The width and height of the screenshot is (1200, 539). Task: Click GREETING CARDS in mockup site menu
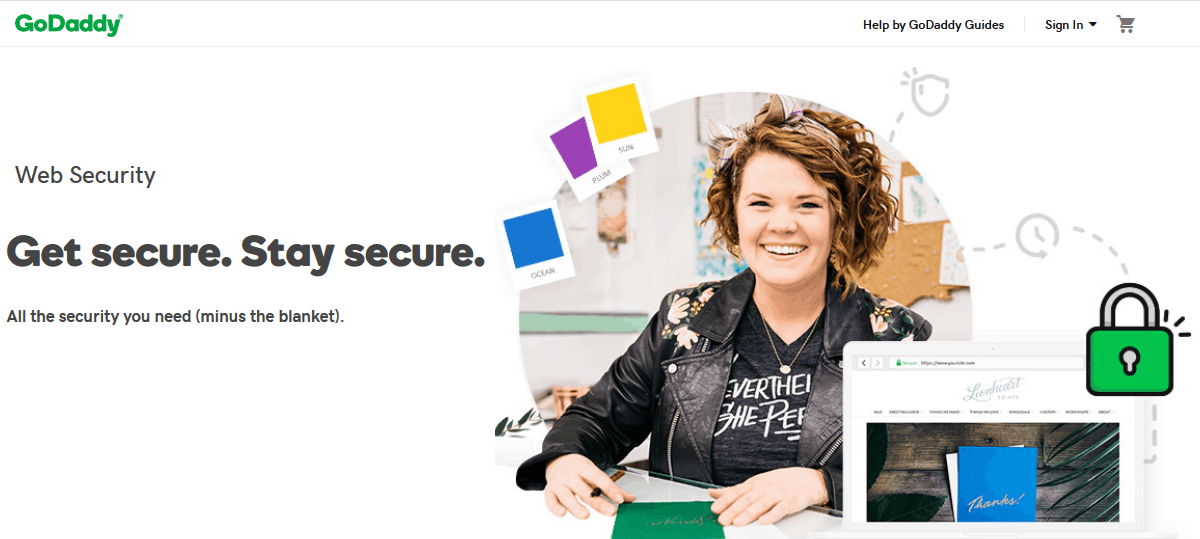pyautogui.click(x=905, y=412)
